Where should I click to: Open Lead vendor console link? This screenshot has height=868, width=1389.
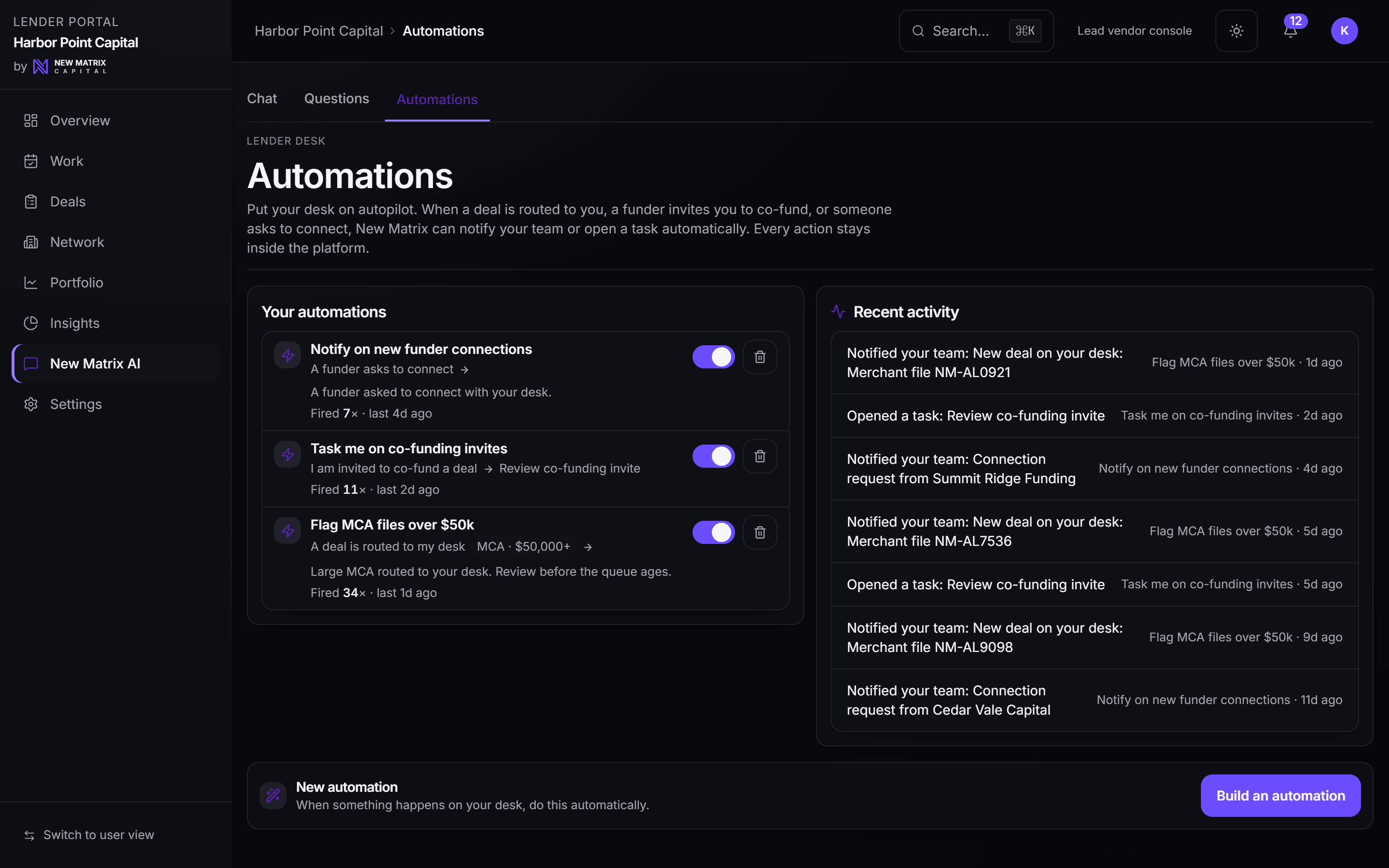click(x=1134, y=31)
